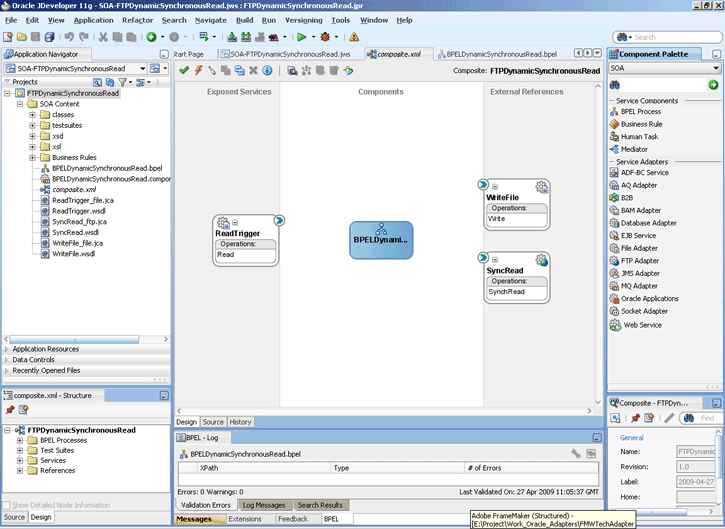Pick the FTP Adapter from palette

click(x=639, y=261)
